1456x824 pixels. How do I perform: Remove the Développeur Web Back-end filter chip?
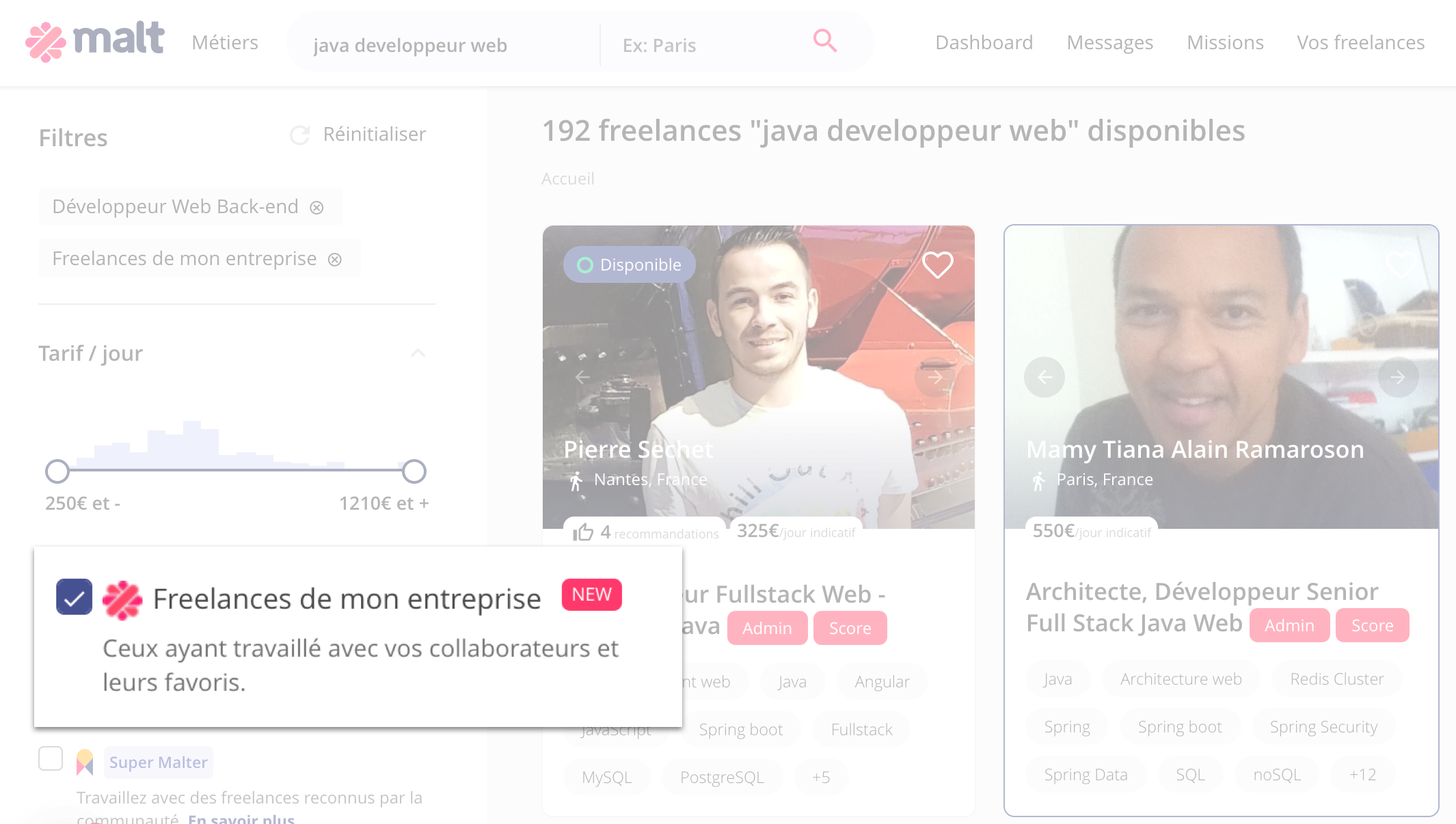(316, 207)
